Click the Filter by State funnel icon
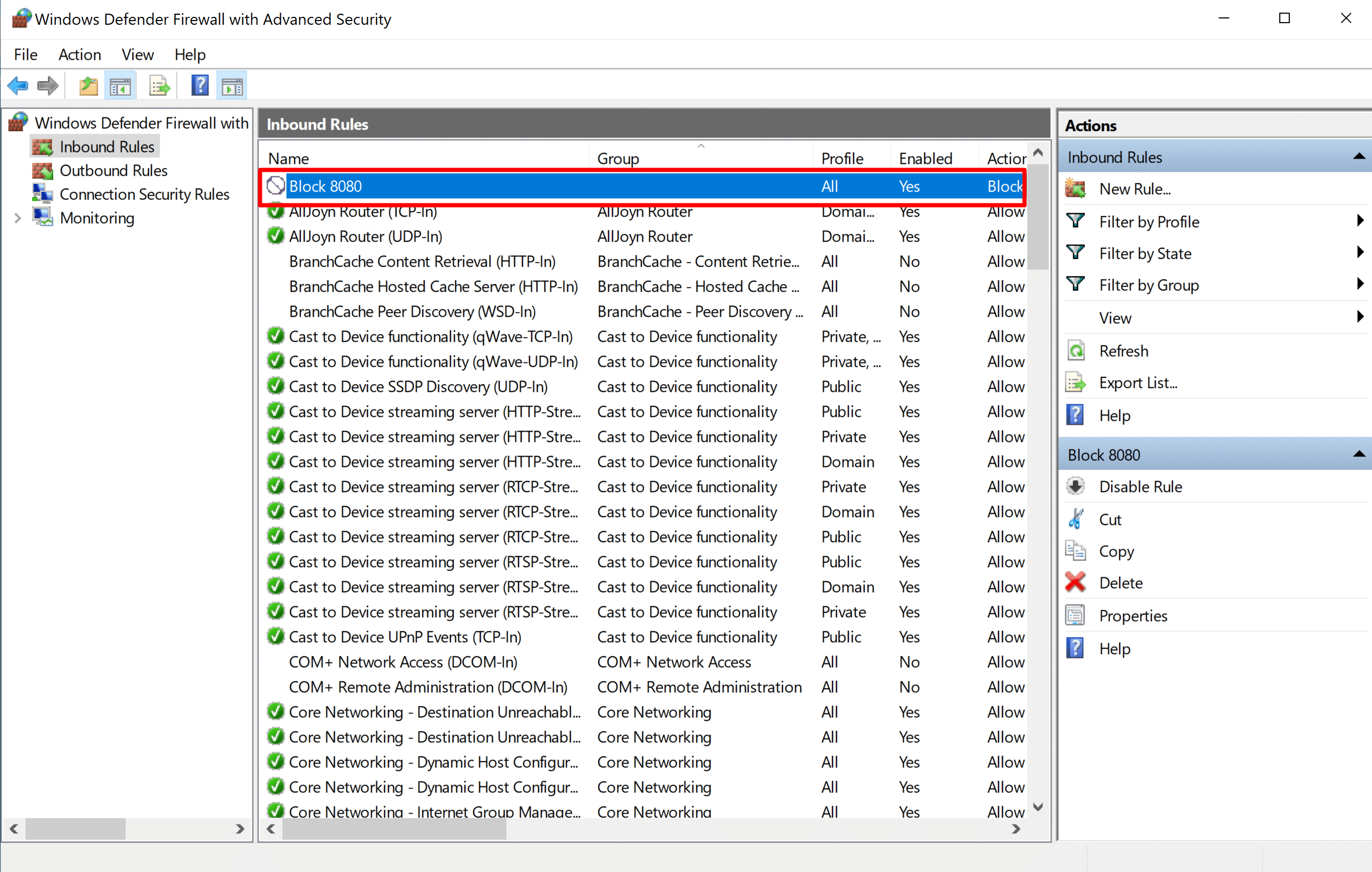This screenshot has height=872, width=1372. pyautogui.click(x=1076, y=252)
